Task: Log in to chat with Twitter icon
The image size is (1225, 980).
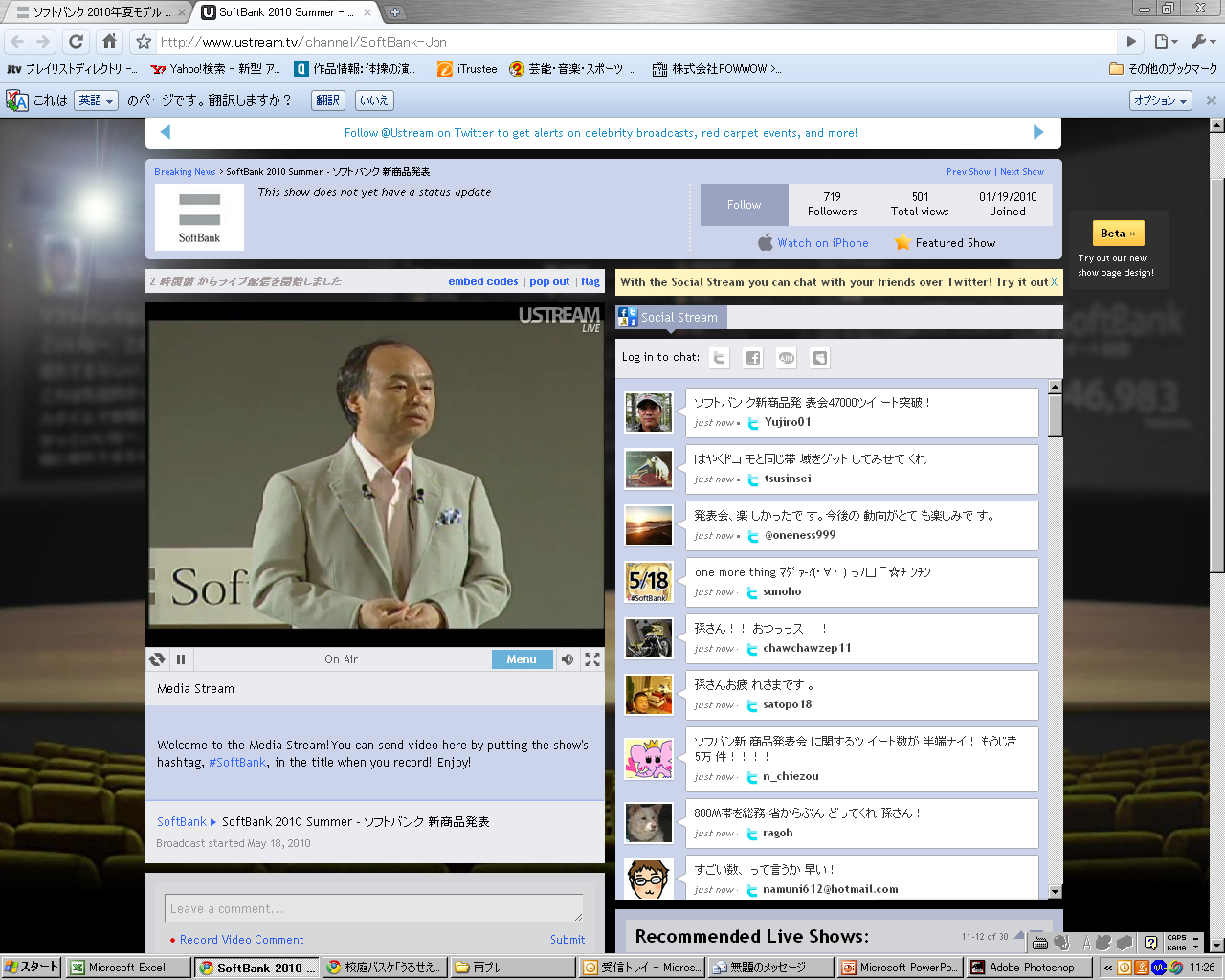Action: click(720, 358)
